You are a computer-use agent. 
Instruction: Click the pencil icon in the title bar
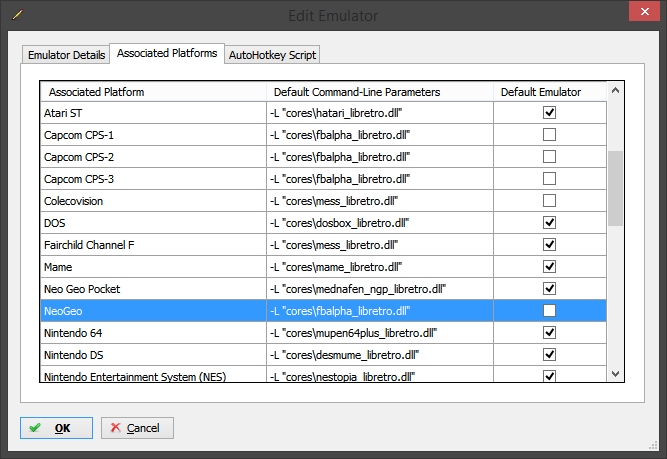pos(17,15)
